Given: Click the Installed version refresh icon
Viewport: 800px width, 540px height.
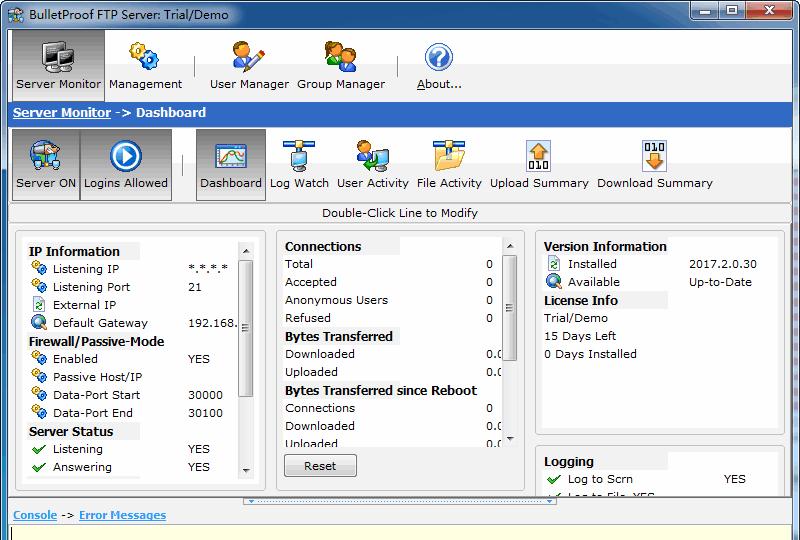Looking at the screenshot, I should coord(554,263).
